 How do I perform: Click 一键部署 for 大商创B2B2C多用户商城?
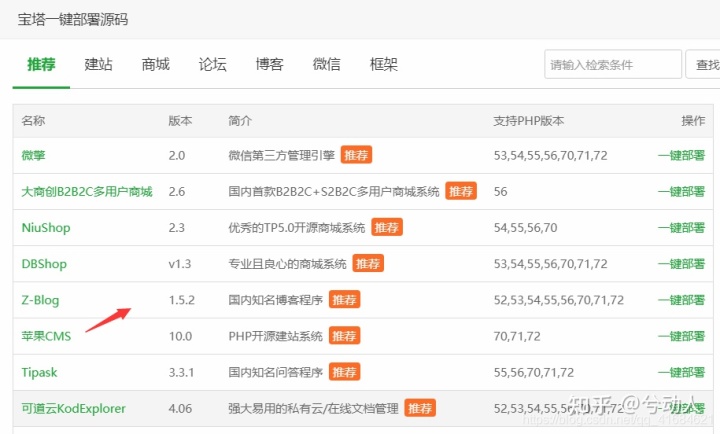pyautogui.click(x=681, y=192)
